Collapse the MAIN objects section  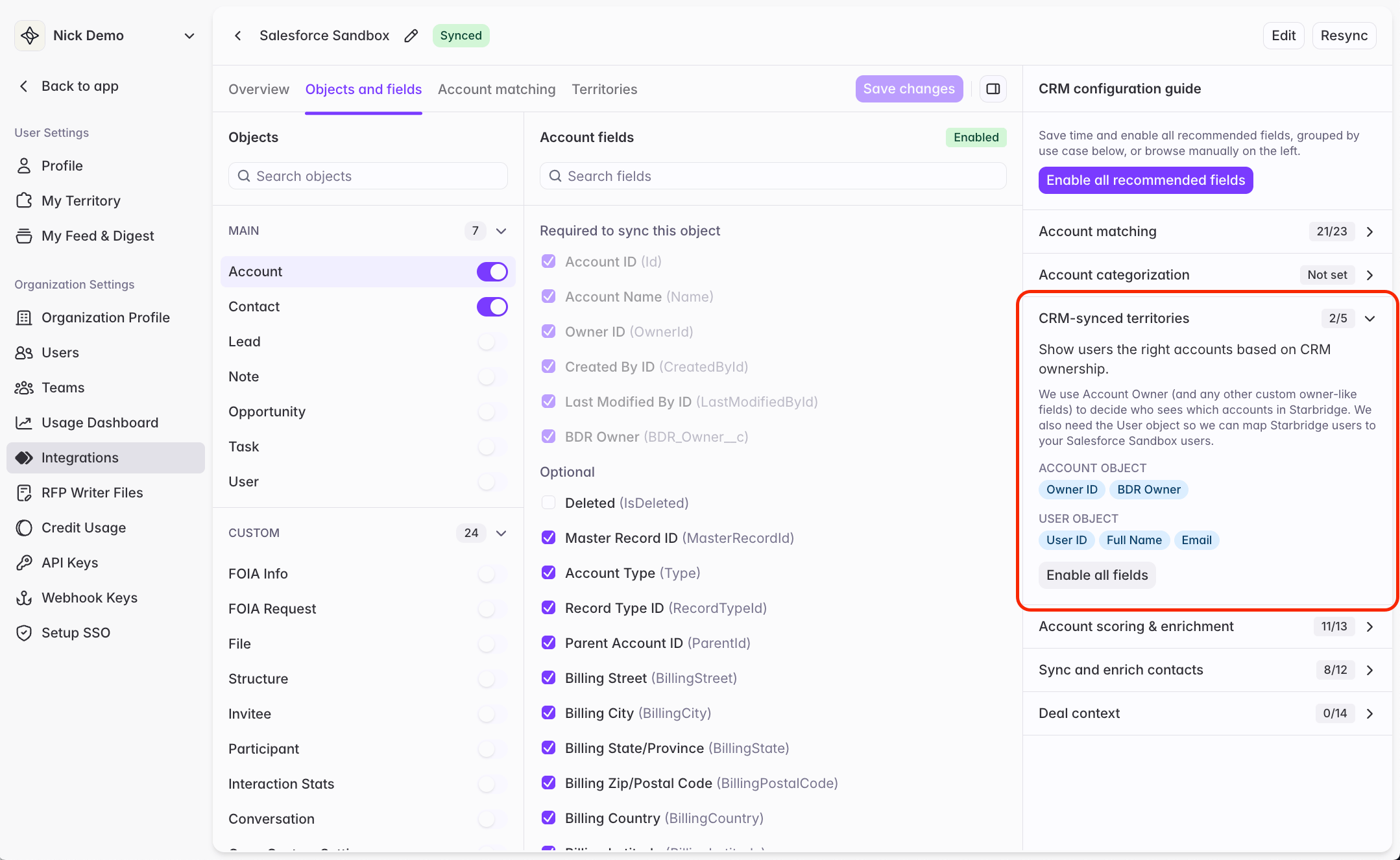tap(501, 231)
